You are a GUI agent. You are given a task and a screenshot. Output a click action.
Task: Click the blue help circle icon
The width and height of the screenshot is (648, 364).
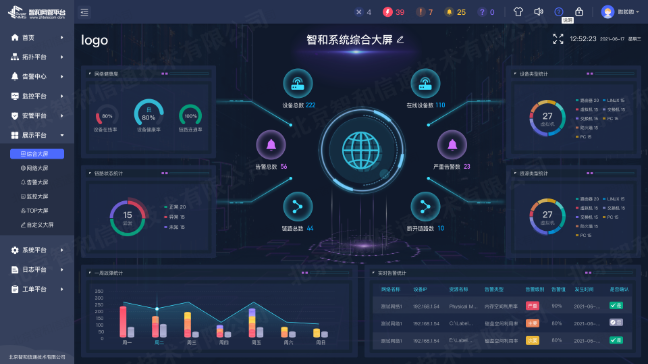tap(559, 12)
